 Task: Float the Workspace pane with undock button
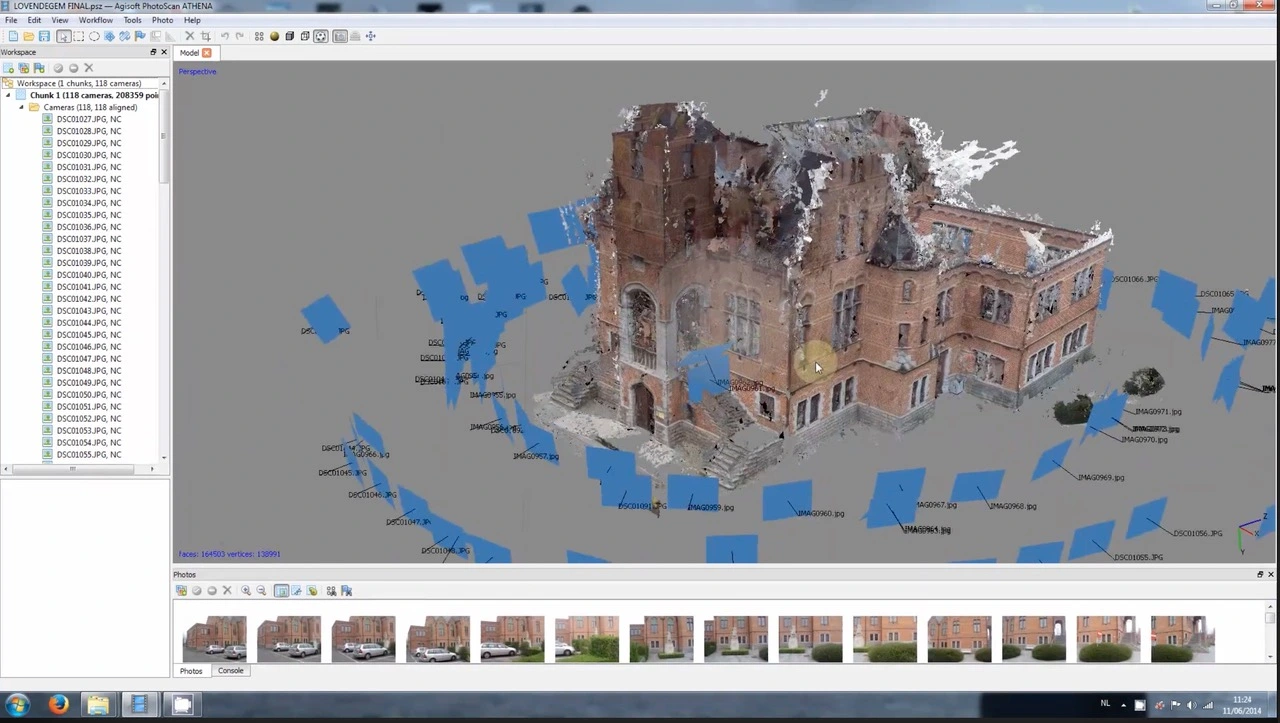coord(153,52)
